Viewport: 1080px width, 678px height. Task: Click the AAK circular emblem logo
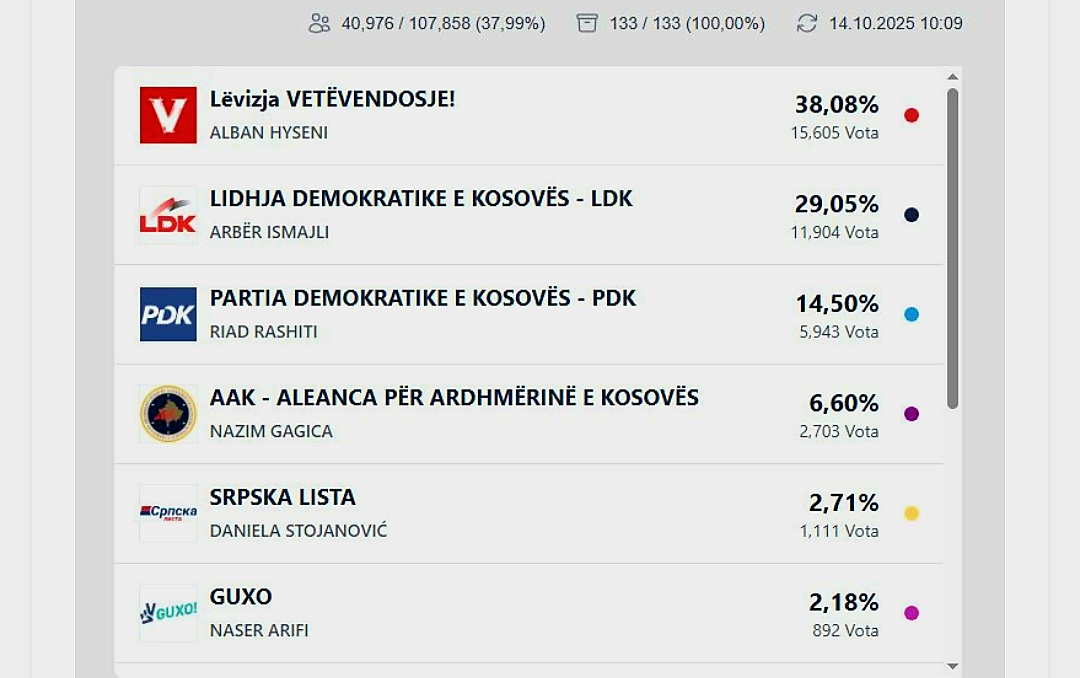pos(168,414)
